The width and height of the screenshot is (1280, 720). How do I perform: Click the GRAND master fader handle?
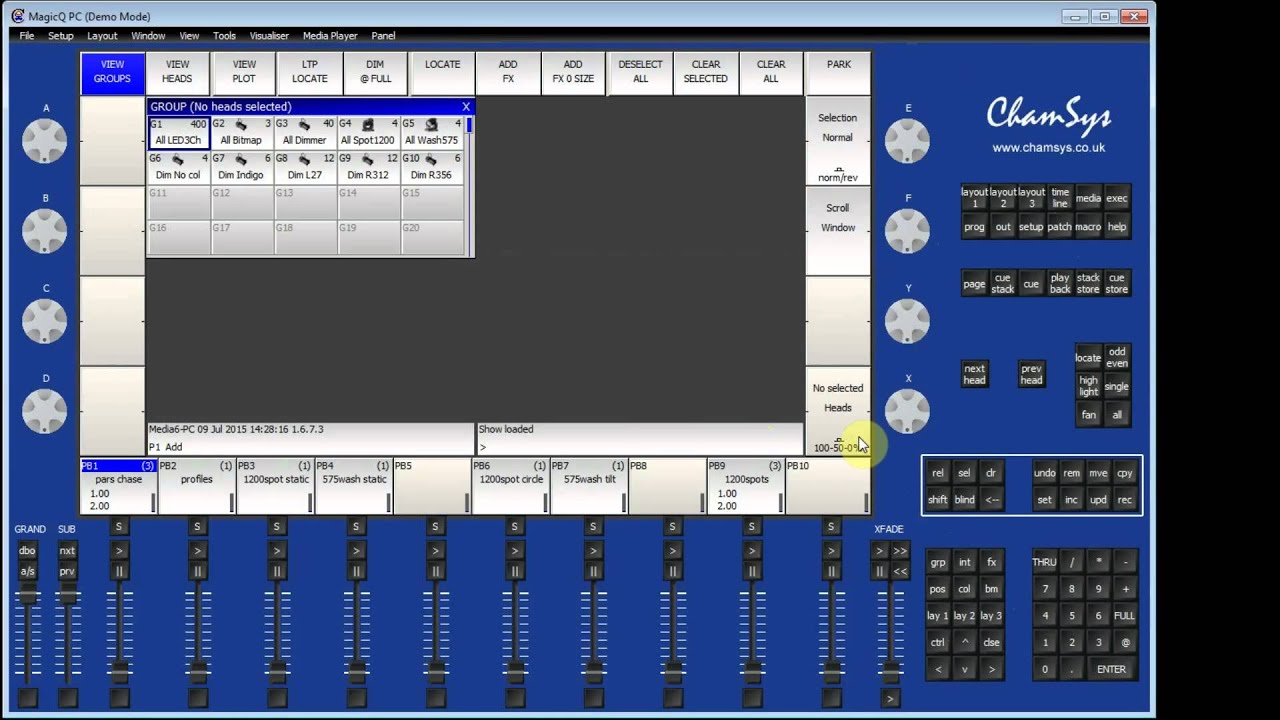point(27,597)
